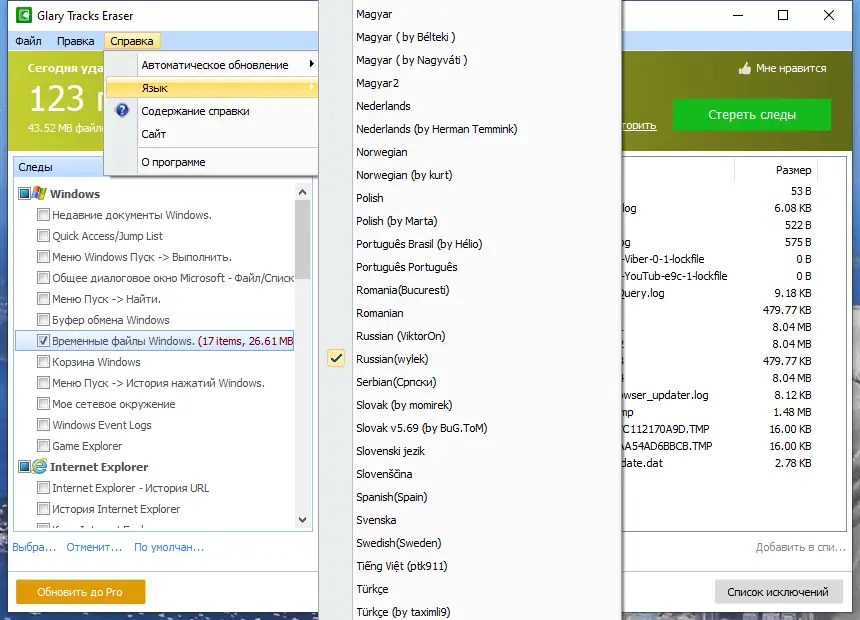This screenshot has height=620, width=860.
Task: Click the '2.78 KB' size value
Action: 793,463
